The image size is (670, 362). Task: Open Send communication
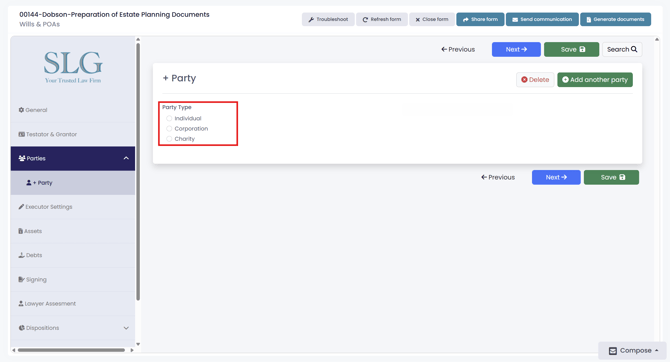(x=542, y=19)
